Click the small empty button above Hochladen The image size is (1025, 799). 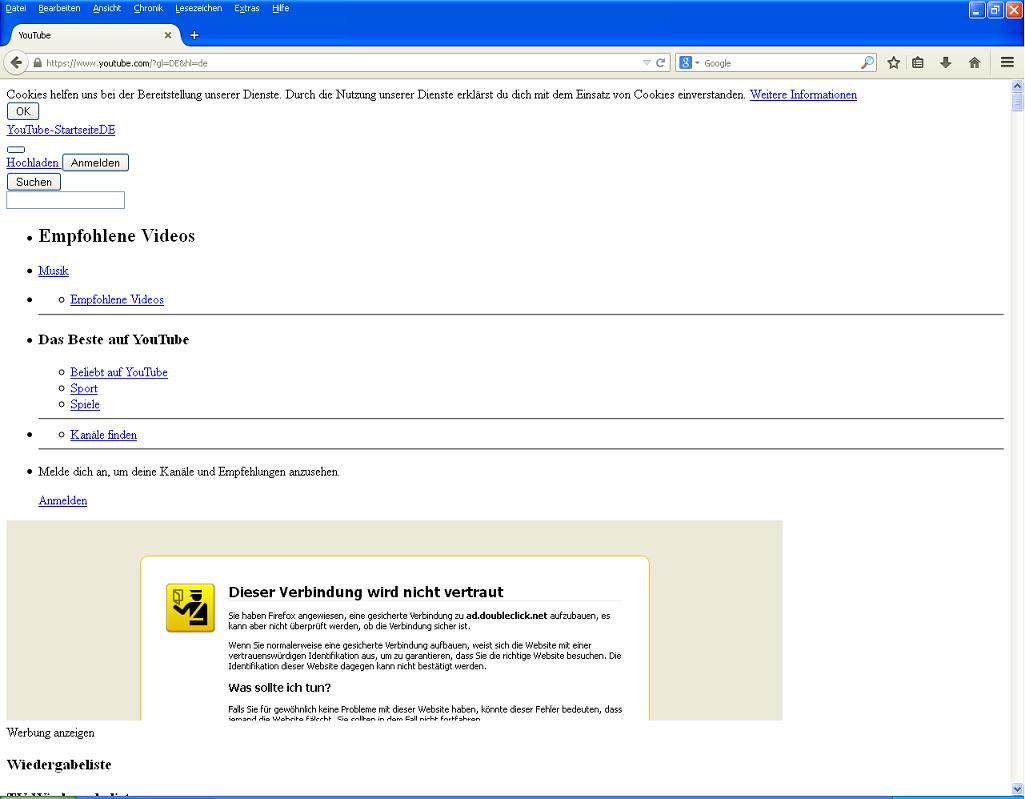coord(16,150)
